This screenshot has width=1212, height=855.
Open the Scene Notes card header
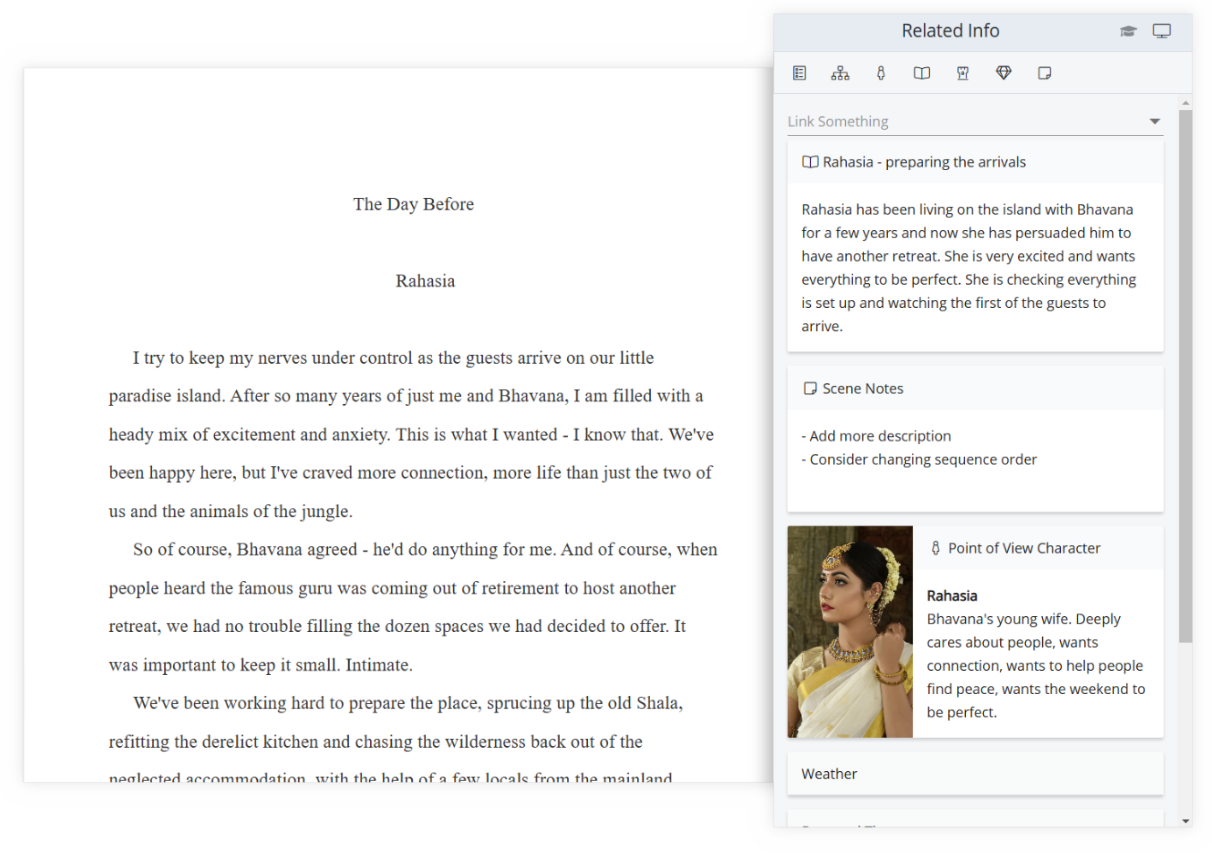[x=975, y=388]
